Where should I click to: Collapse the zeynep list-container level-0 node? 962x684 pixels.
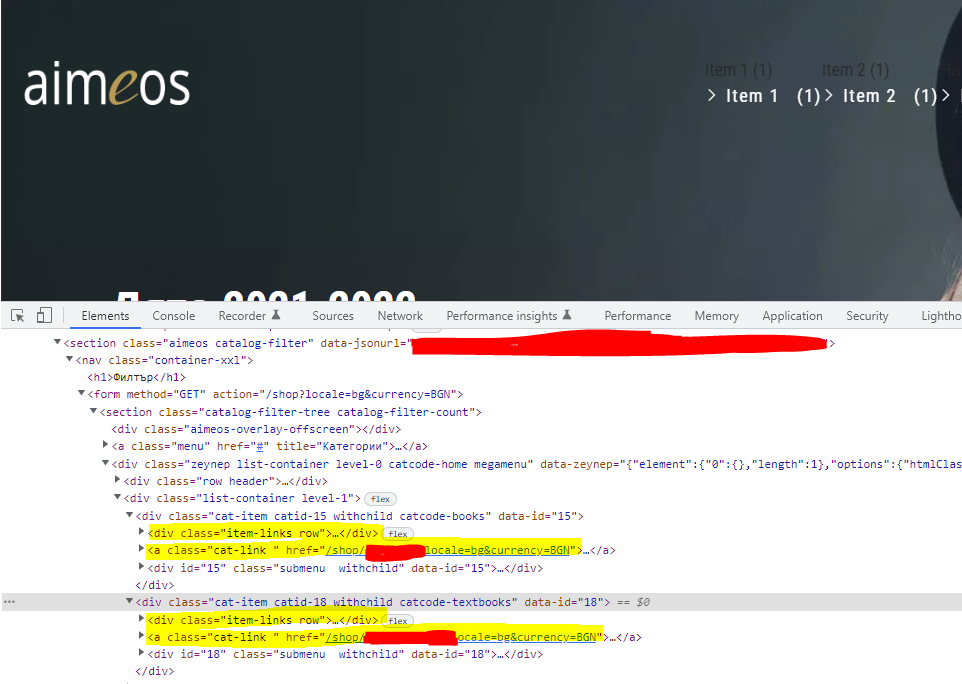click(105, 463)
